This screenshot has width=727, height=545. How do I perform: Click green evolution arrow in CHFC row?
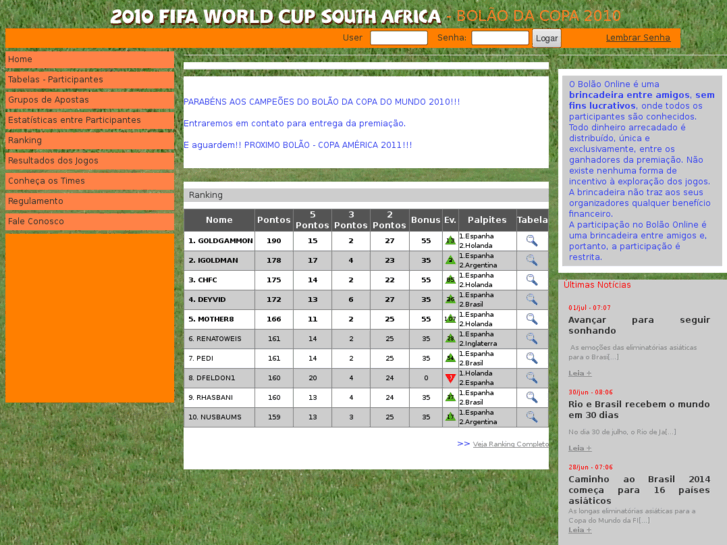450,280
